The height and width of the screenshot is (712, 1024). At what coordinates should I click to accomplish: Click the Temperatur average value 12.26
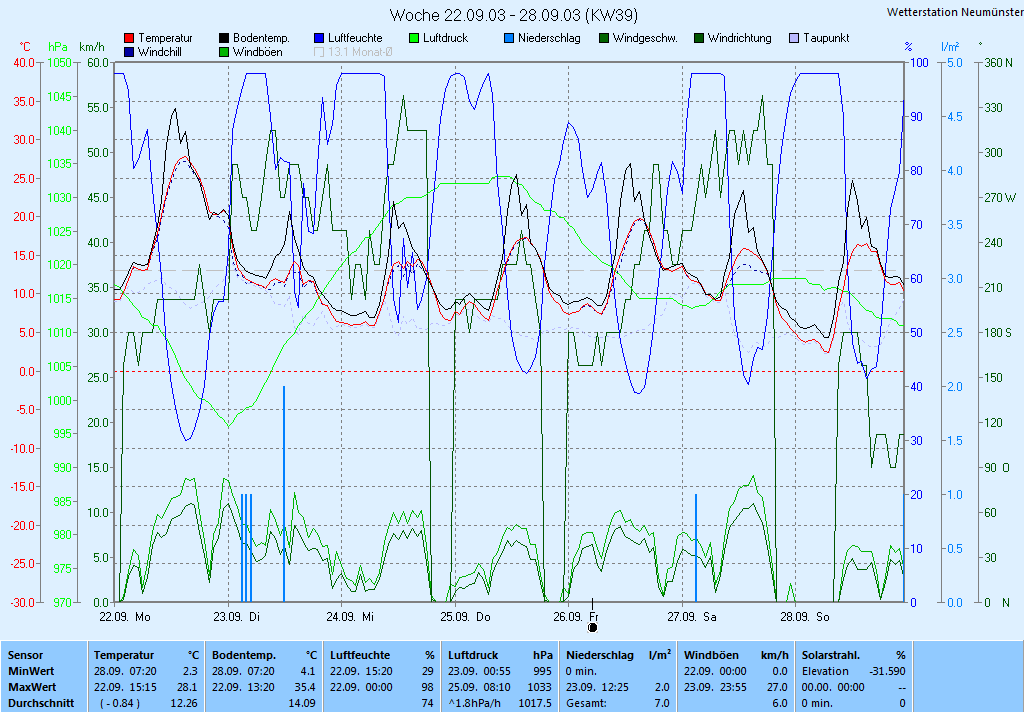(x=184, y=704)
